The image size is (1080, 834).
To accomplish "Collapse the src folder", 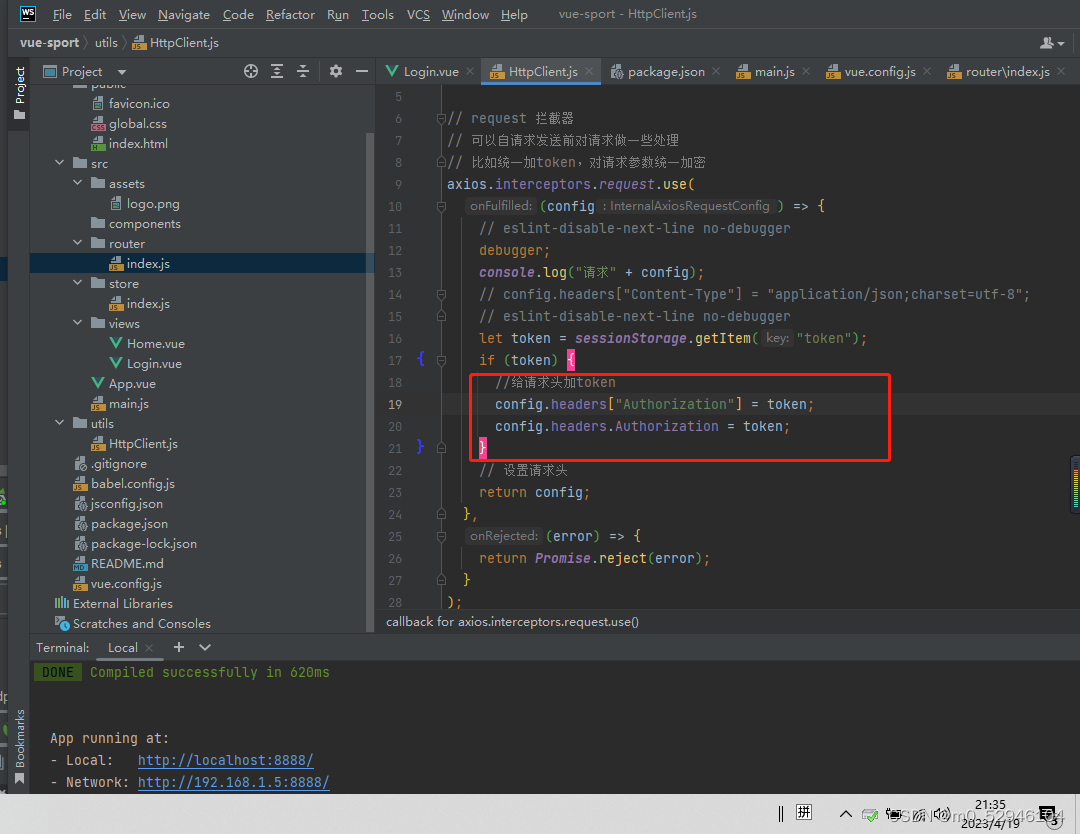I will point(60,163).
